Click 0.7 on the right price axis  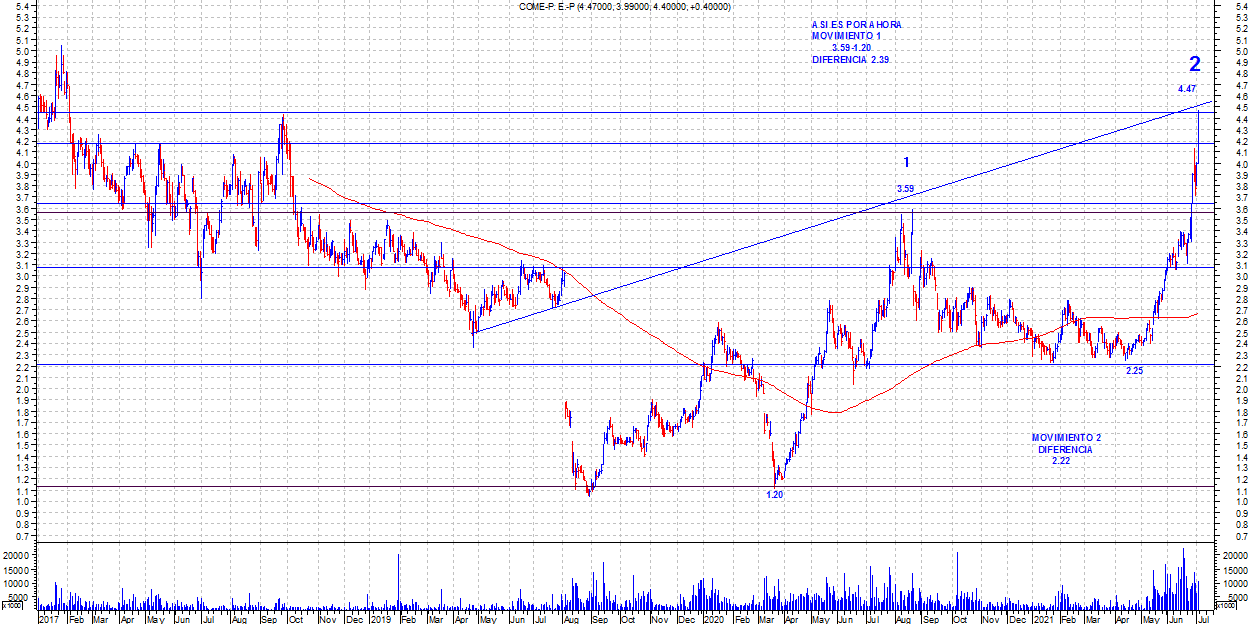[x=1229, y=537]
